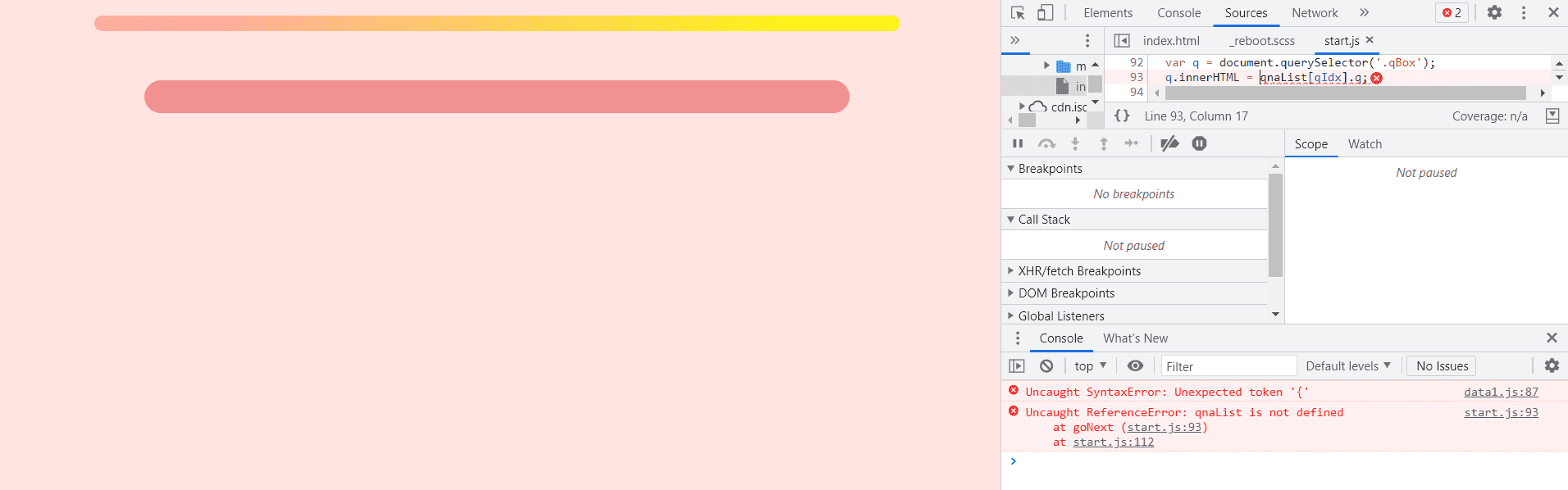Click line number 92 in gutter
The image size is (1568, 490).
click(1136, 62)
